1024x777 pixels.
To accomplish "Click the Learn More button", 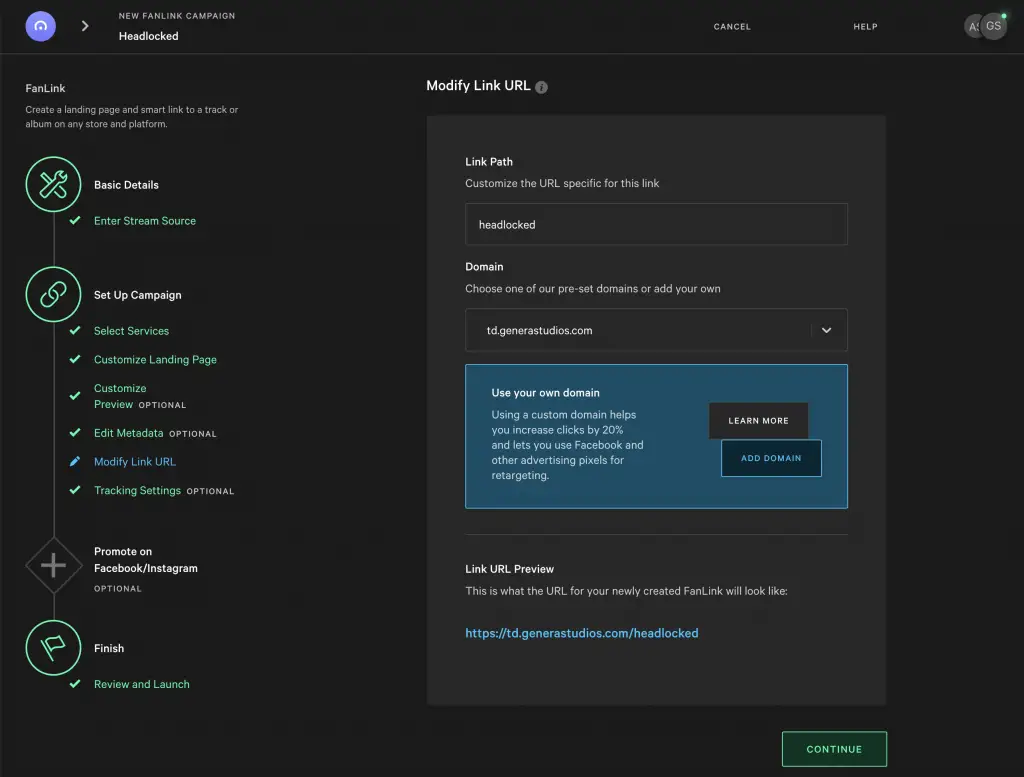I will (758, 420).
